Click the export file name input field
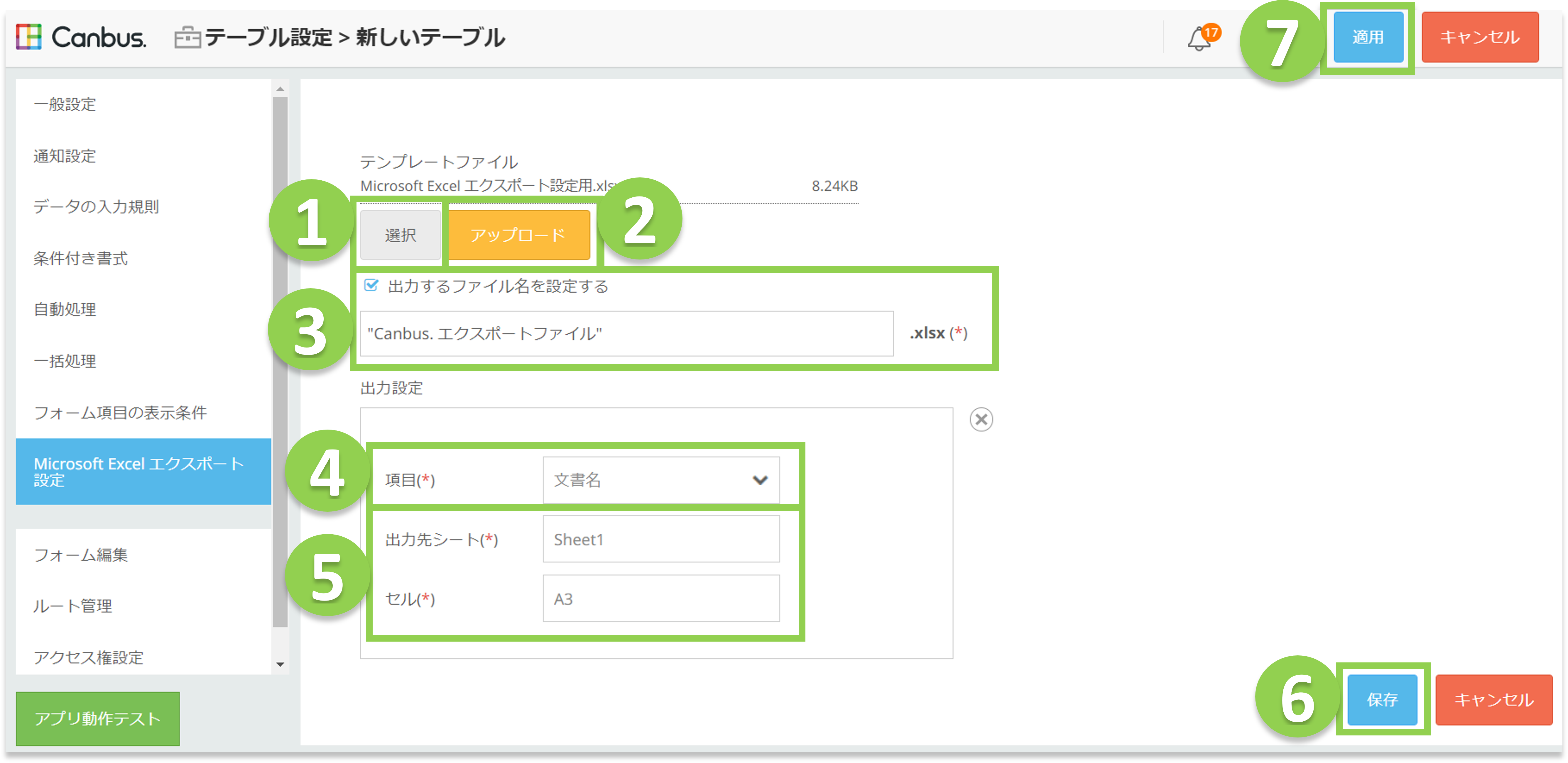Screen dimensions: 1568x763 (626, 333)
